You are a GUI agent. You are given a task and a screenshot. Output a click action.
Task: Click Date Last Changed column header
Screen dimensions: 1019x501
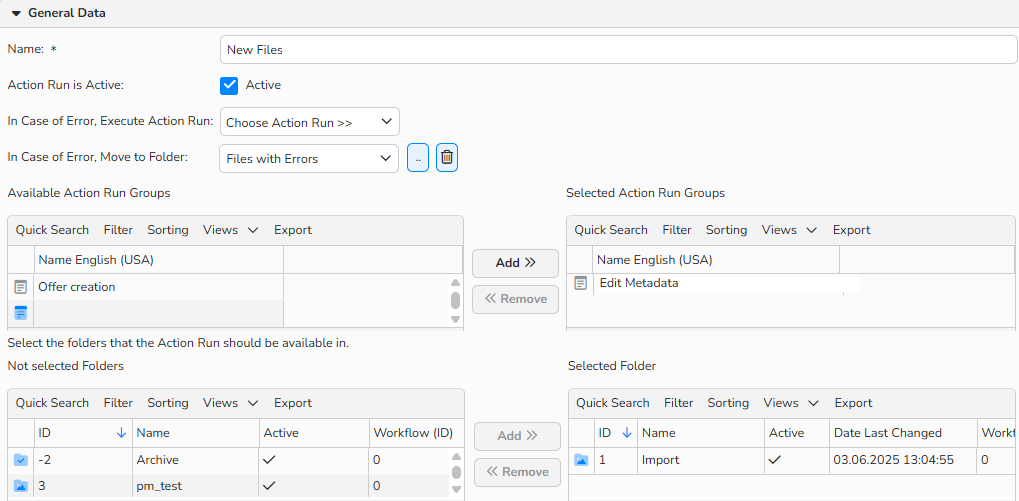click(x=903, y=433)
